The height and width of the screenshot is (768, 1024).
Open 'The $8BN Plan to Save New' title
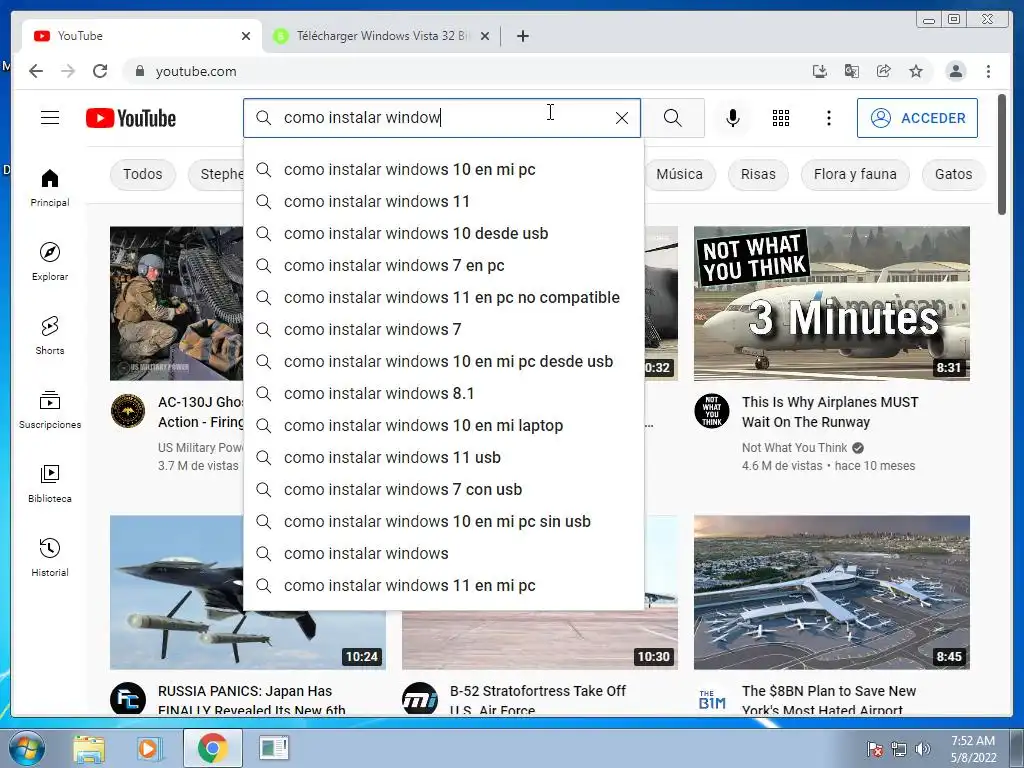(x=829, y=699)
